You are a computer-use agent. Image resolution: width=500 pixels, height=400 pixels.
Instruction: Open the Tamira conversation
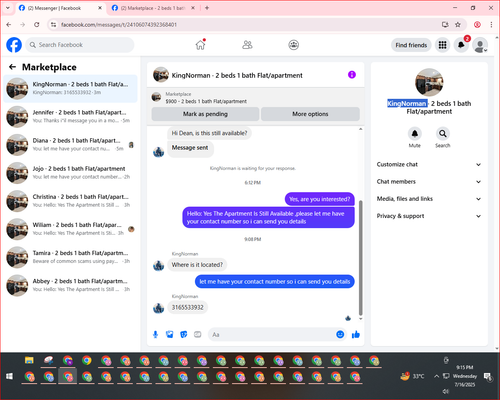coord(70,257)
